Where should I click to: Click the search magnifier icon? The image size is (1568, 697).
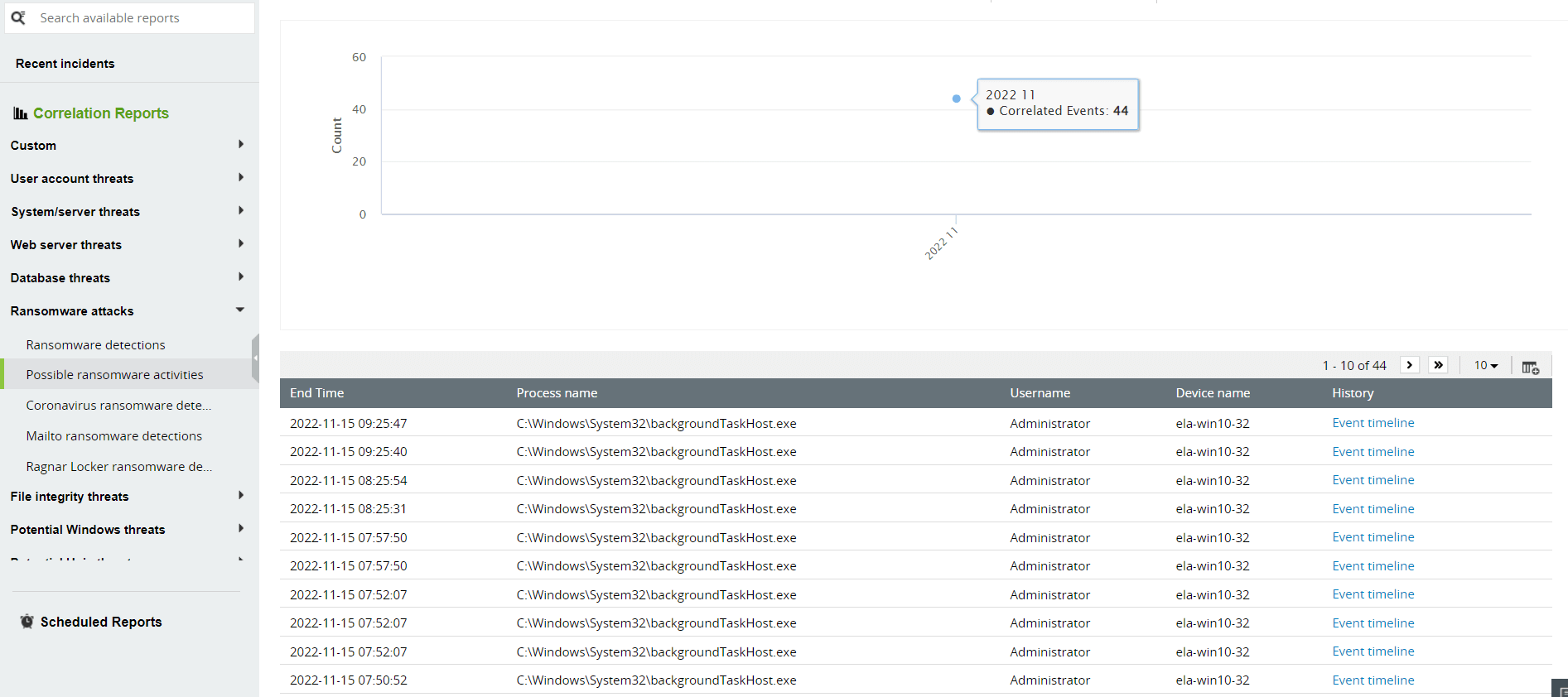[x=18, y=17]
